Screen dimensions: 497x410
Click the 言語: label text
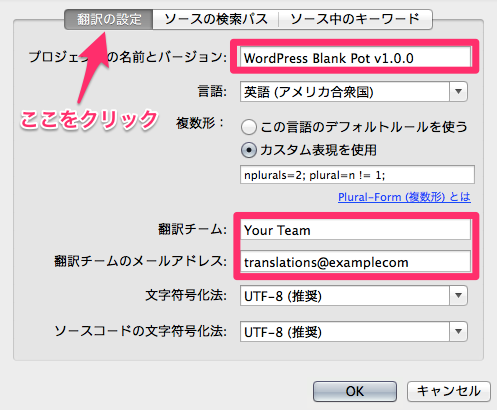[212, 91]
